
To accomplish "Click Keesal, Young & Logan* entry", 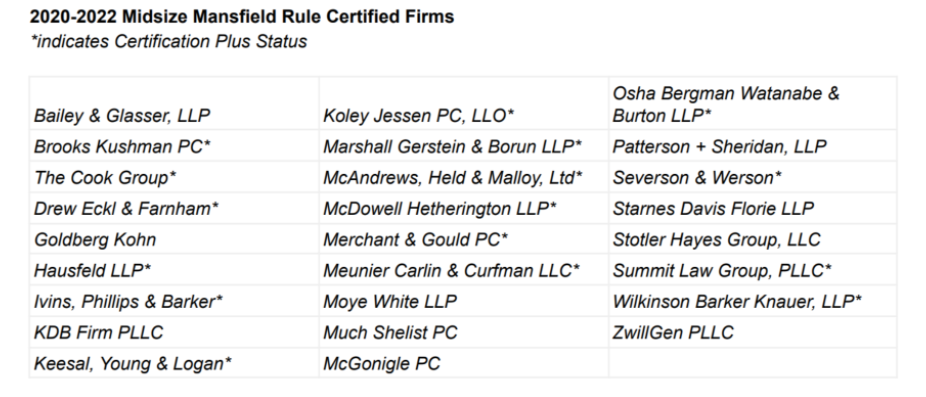I will (174, 363).
